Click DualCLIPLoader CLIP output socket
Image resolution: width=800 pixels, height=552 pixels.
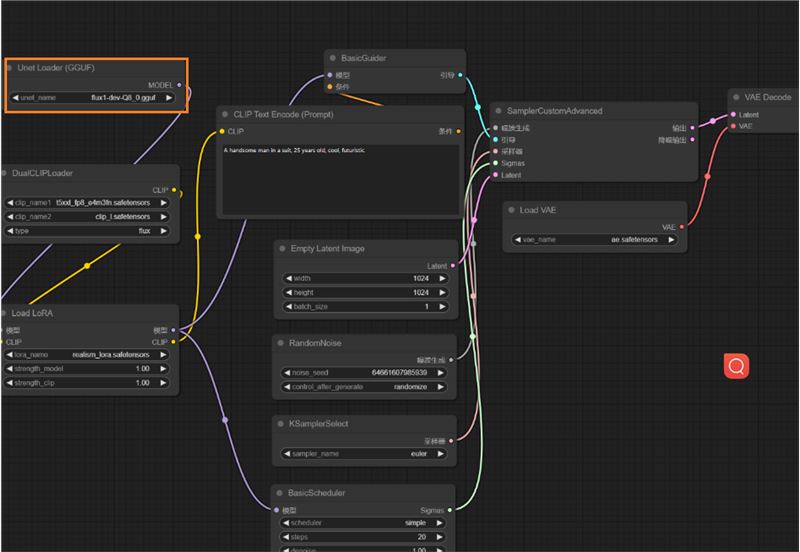pyautogui.click(x=174, y=190)
